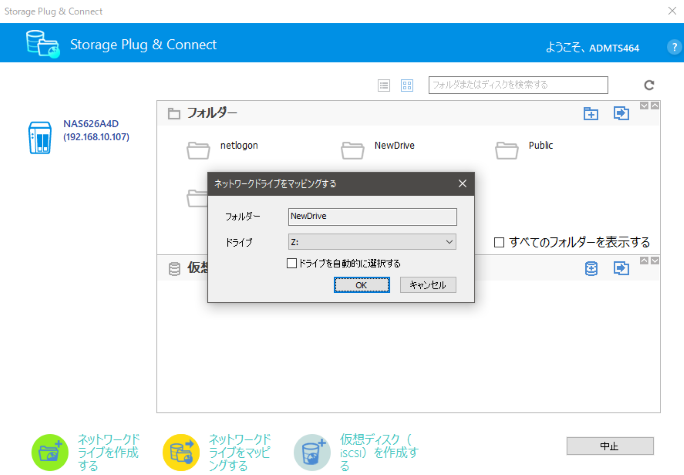Image resolution: width=684 pixels, height=475 pixels.
Task: Click the Storage Plug & Connect logo icon
Action: (42, 44)
